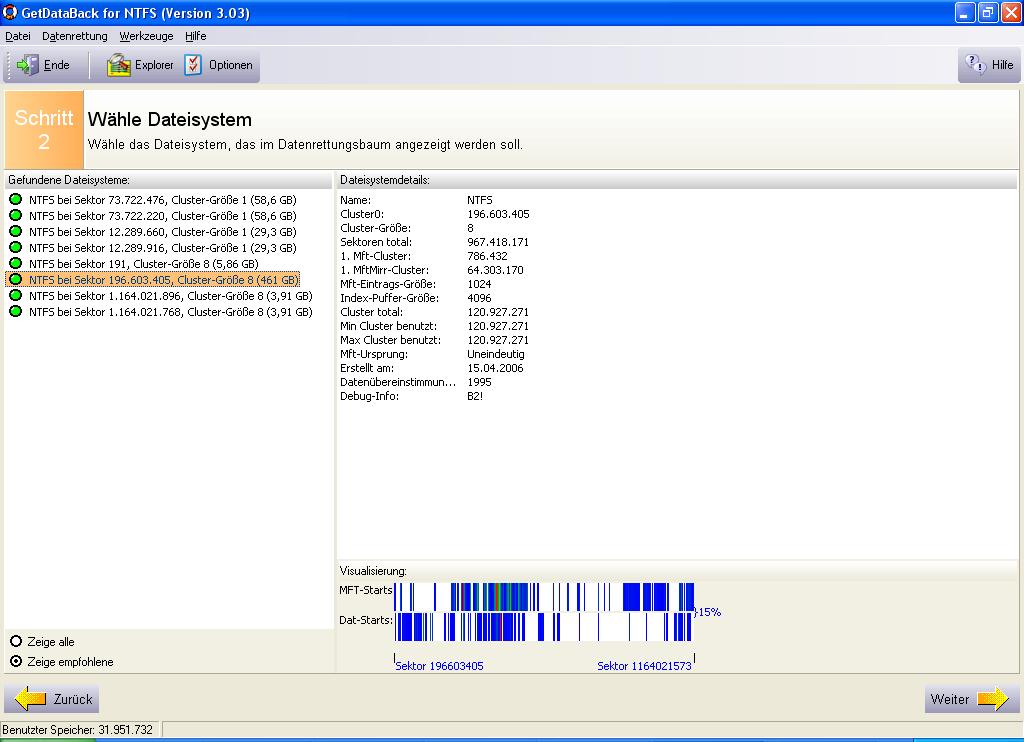Click the Debug-Info value B2!
The width and height of the screenshot is (1024, 742).
tap(475, 396)
